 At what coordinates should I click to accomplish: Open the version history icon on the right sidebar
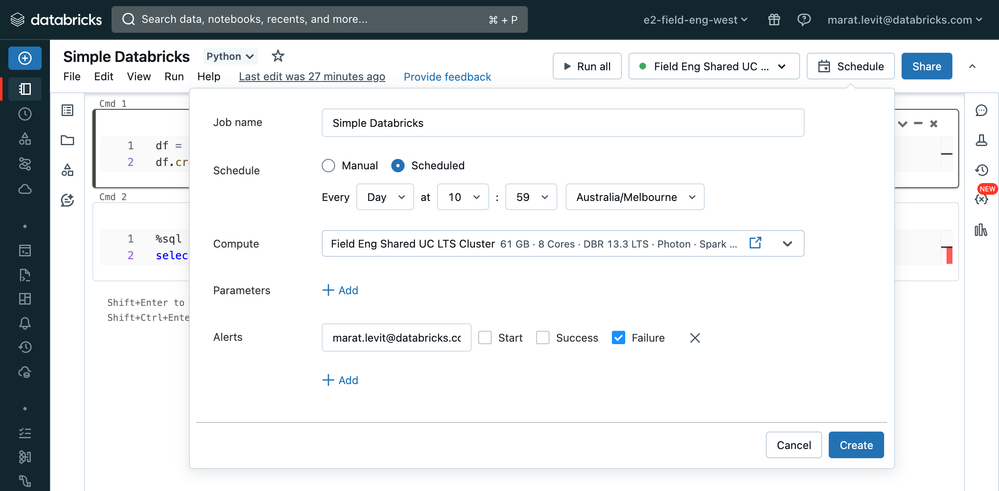(x=981, y=170)
